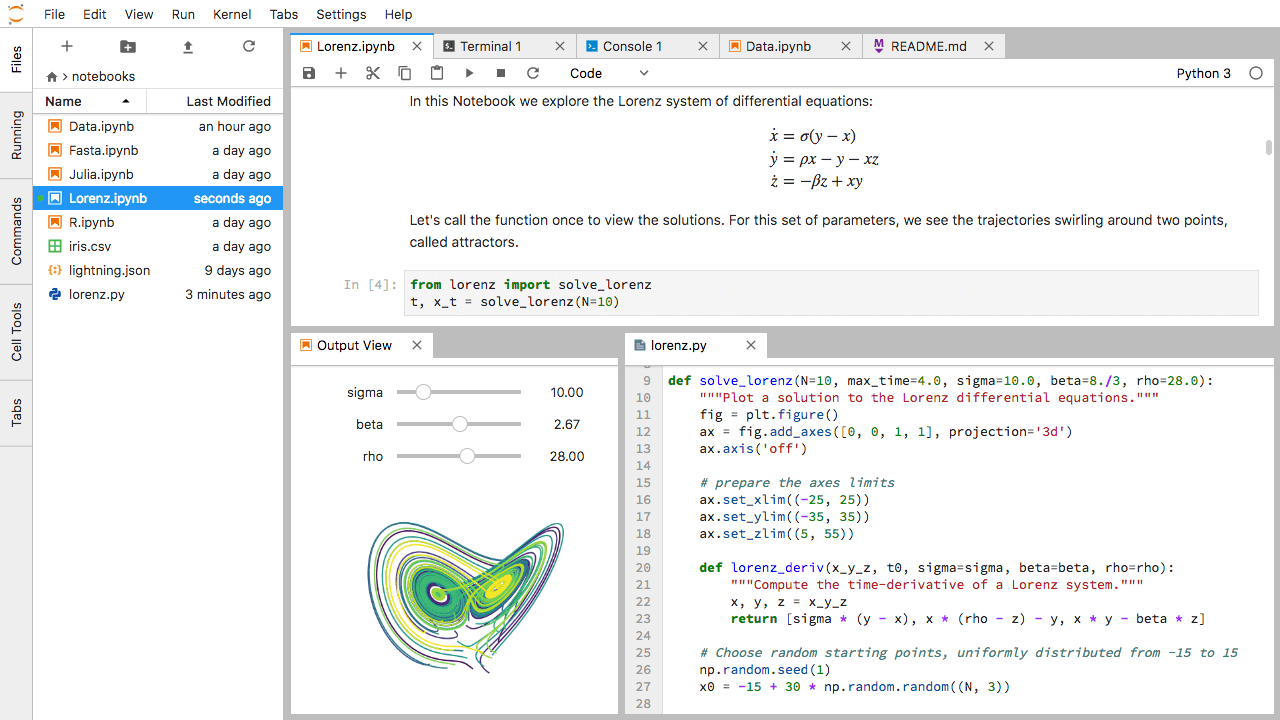Switch to the Terminal 1 tab
1280x720 pixels.
(x=492, y=45)
